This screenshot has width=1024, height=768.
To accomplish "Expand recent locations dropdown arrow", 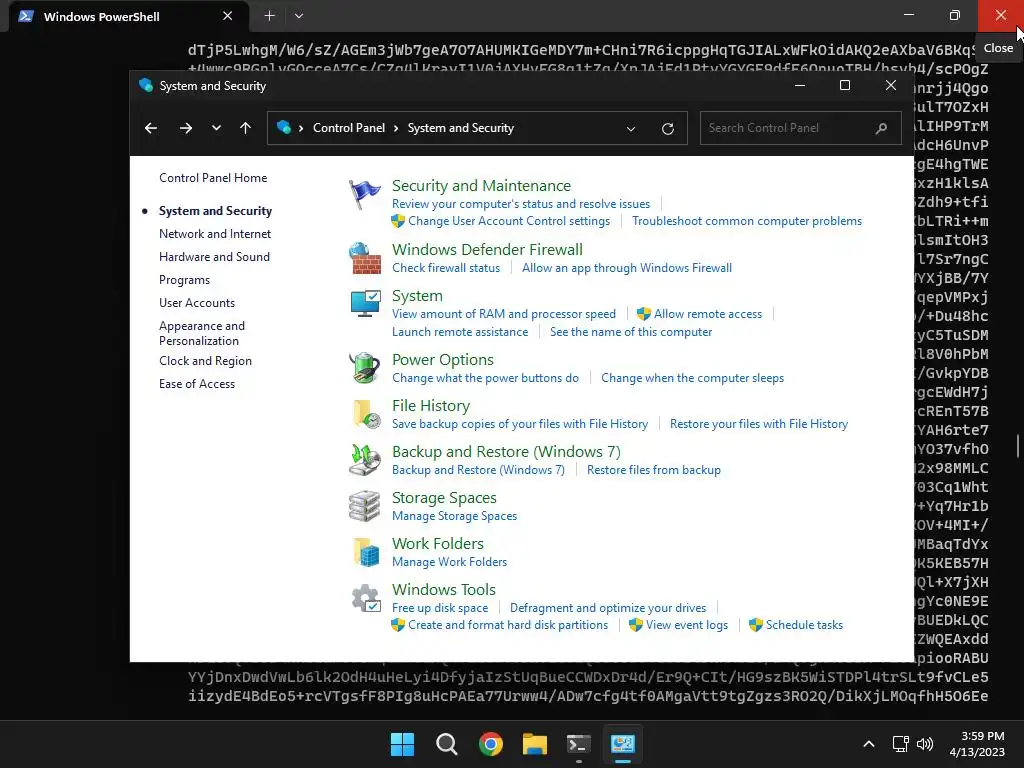I will [216, 128].
